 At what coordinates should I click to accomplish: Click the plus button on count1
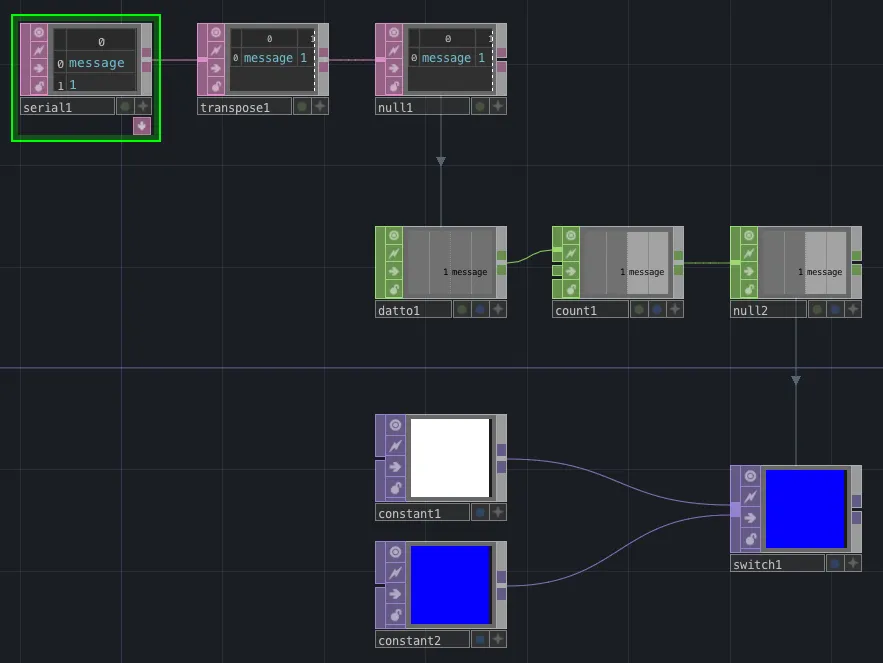[x=675, y=310]
